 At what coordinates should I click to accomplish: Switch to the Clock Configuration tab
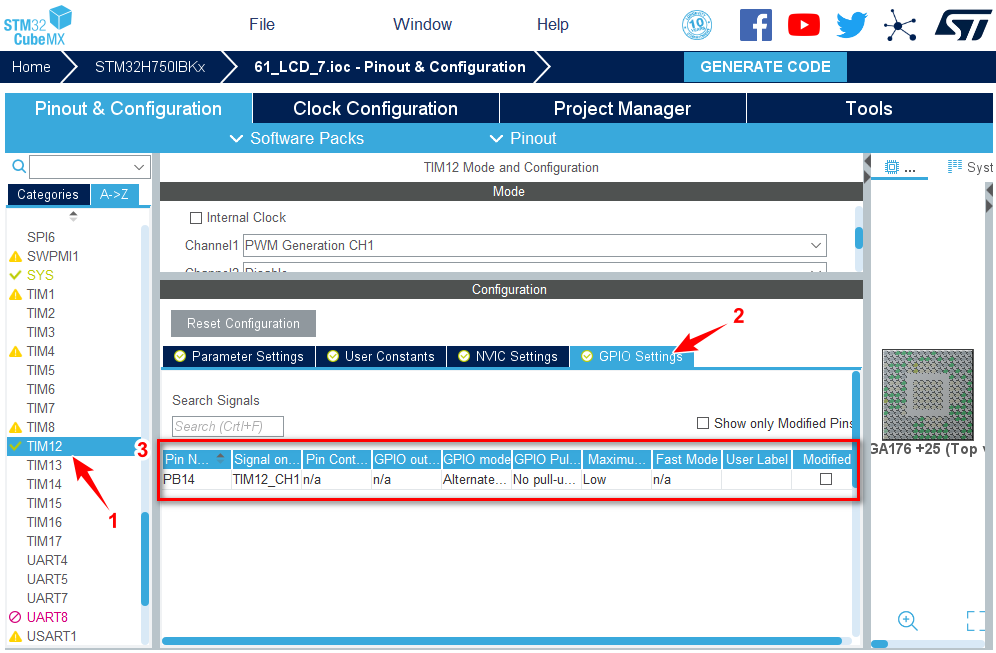coord(375,108)
